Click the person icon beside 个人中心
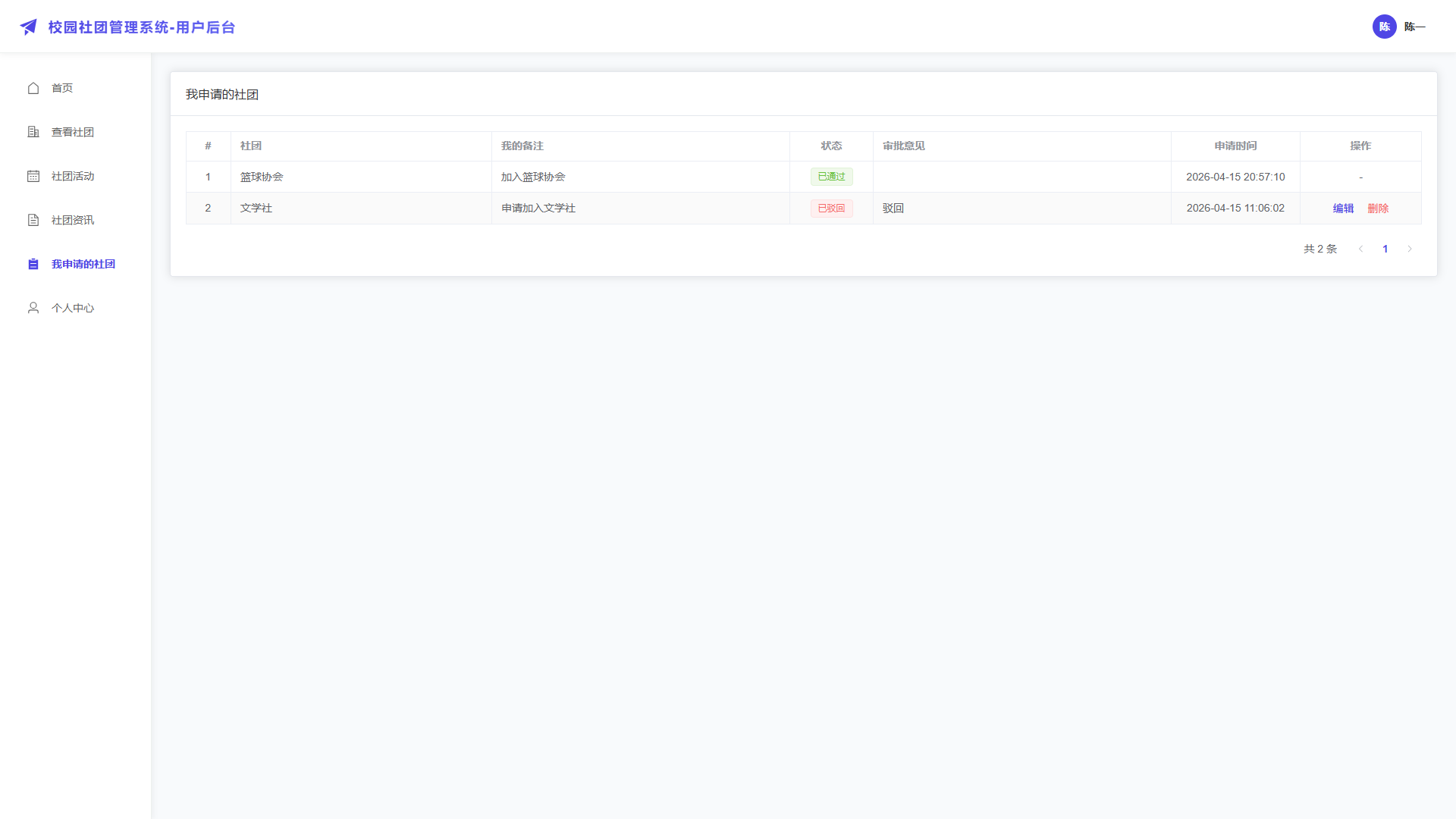The height and width of the screenshot is (819, 1456). (x=33, y=308)
